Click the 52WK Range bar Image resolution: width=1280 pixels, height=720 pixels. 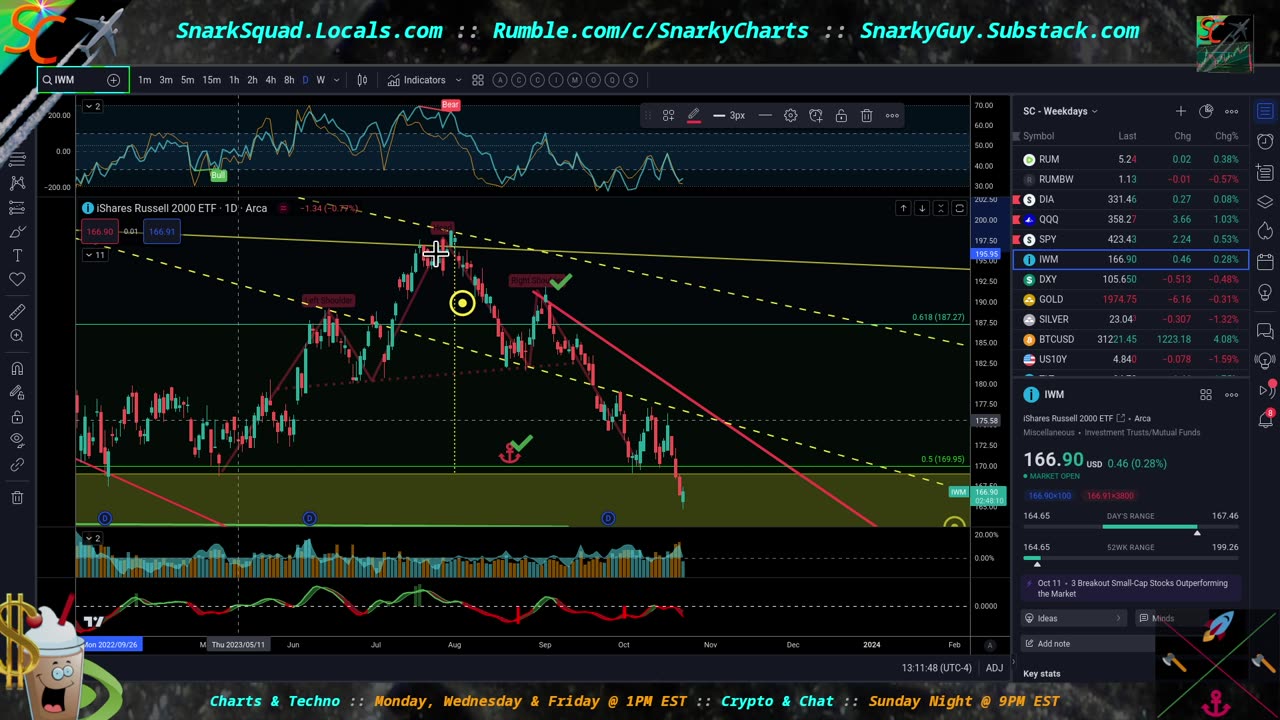(1130, 558)
